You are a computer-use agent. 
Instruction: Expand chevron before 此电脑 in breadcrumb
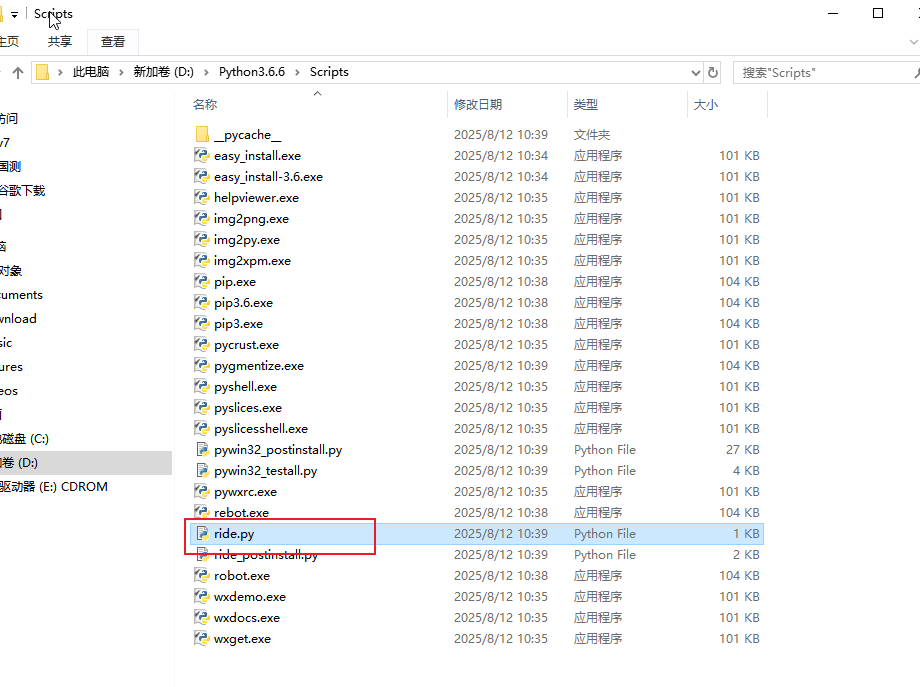point(60,72)
